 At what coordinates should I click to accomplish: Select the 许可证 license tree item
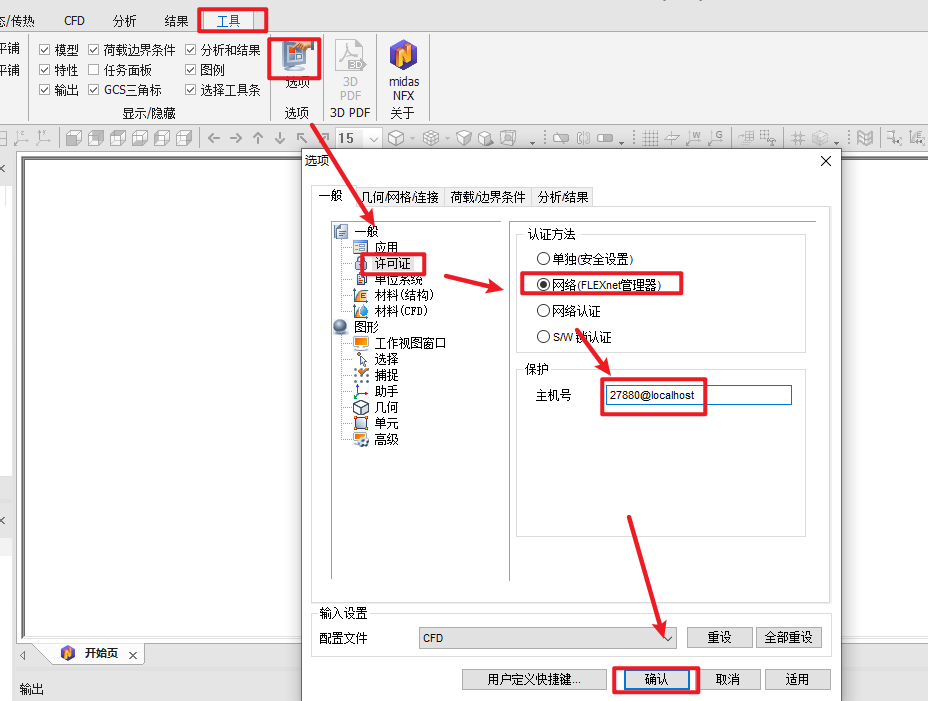pyautogui.click(x=392, y=263)
